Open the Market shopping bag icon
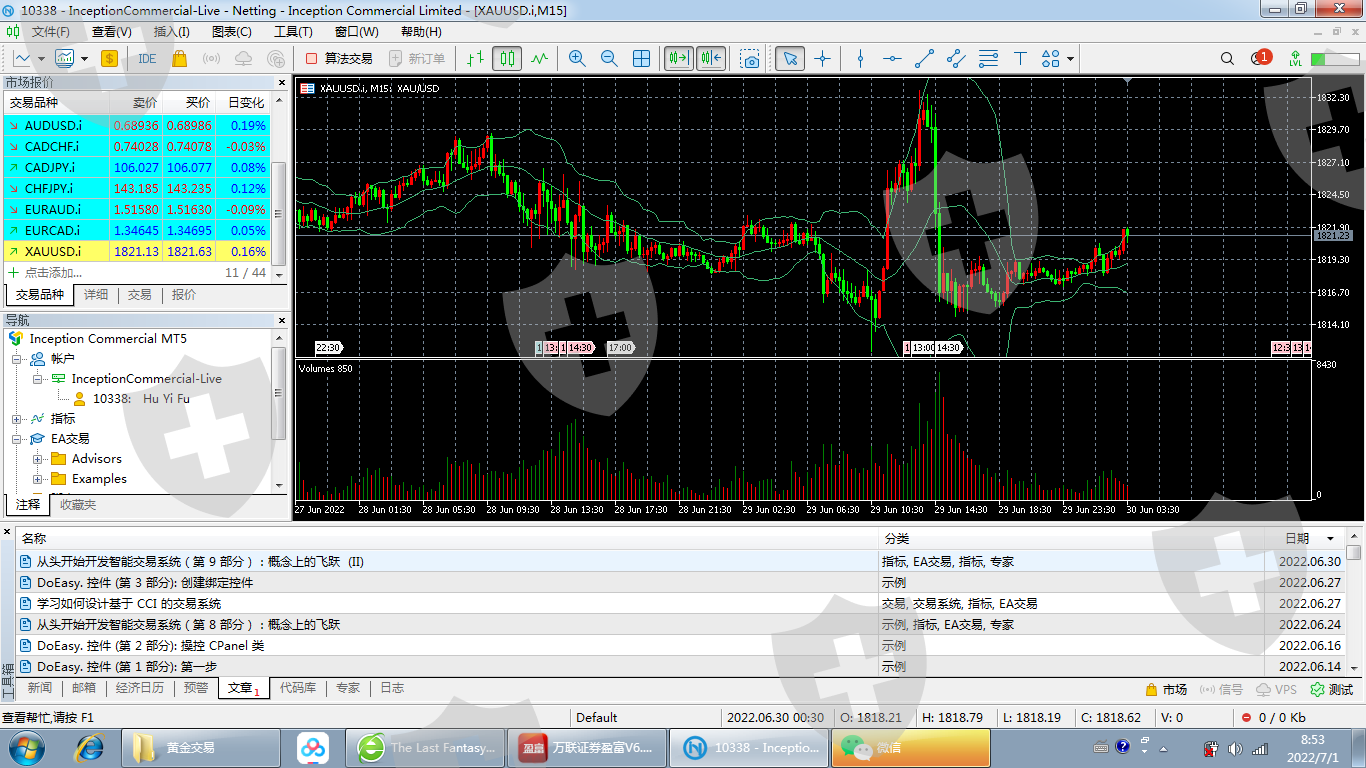The image size is (1366, 768). [x=179, y=58]
